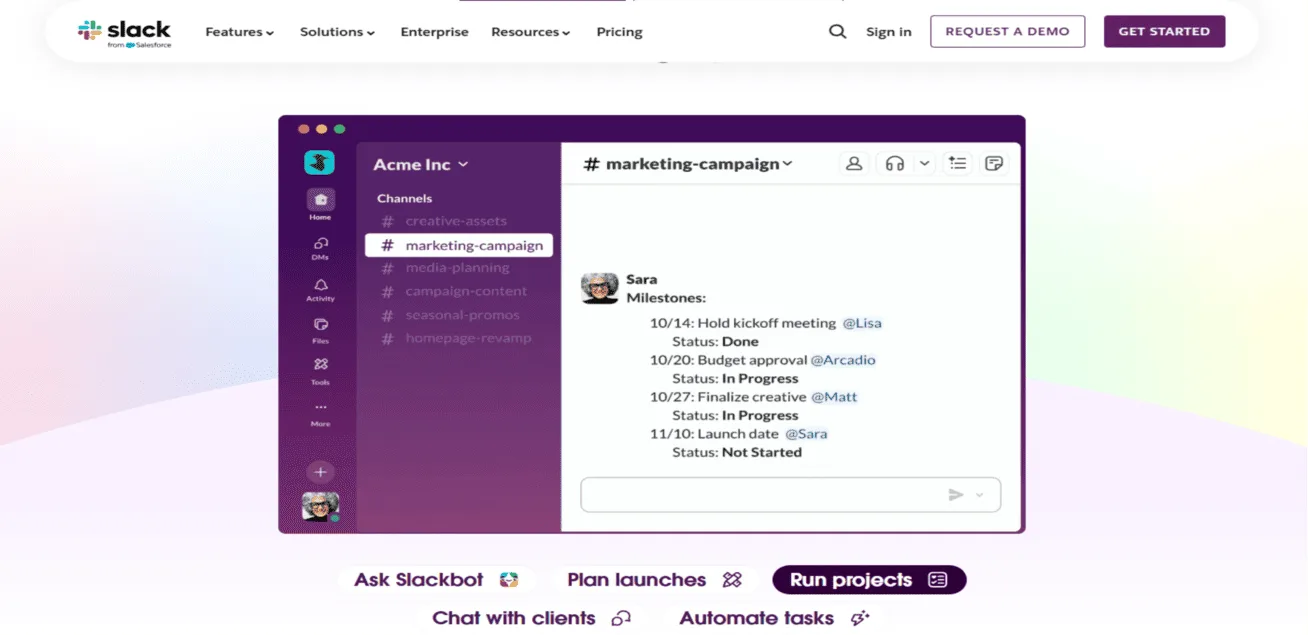1308x635 pixels.
Task: Open the canvas note icon
Action: [994, 164]
